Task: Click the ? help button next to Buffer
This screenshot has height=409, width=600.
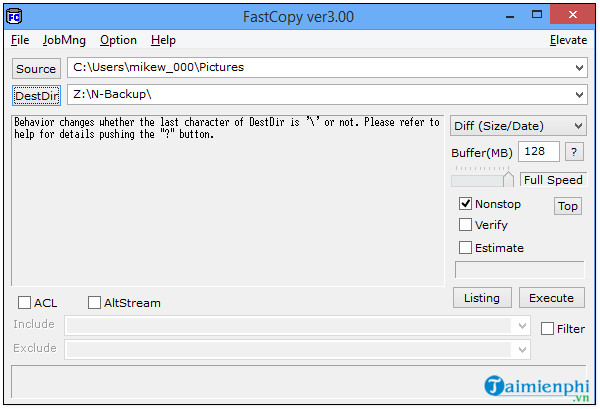Action: 574,152
